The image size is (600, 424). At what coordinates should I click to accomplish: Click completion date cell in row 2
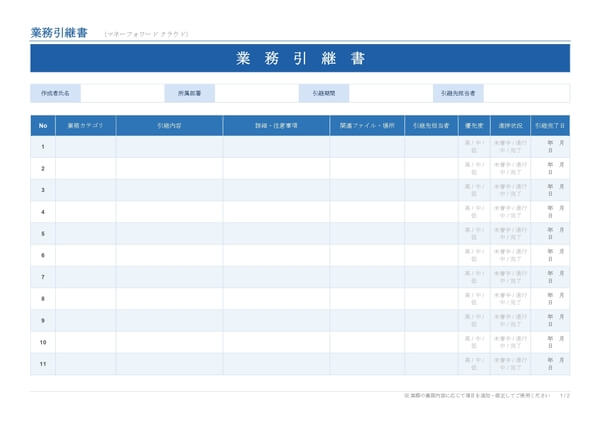click(550, 168)
